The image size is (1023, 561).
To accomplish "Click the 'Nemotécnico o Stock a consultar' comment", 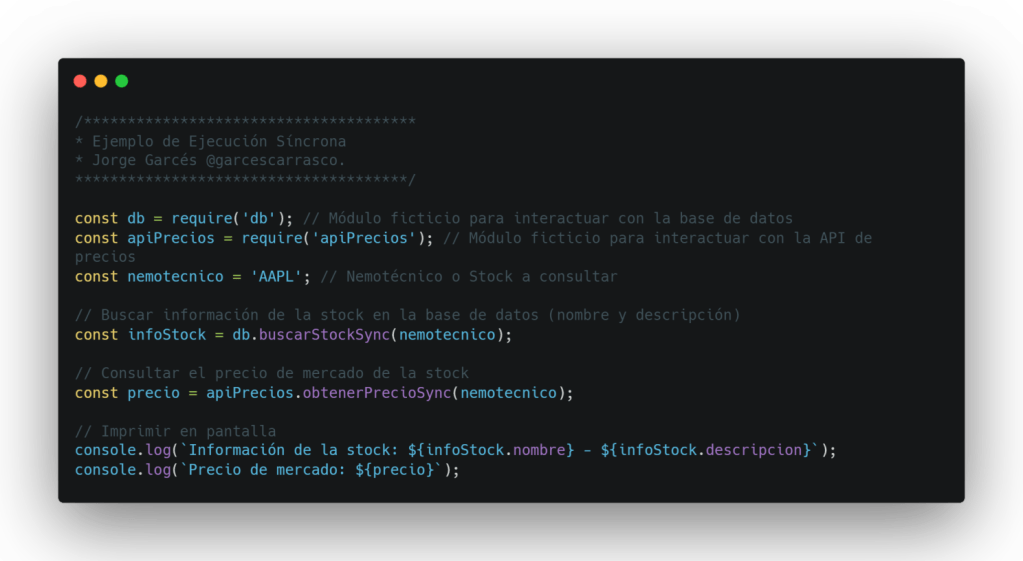I will (482, 276).
